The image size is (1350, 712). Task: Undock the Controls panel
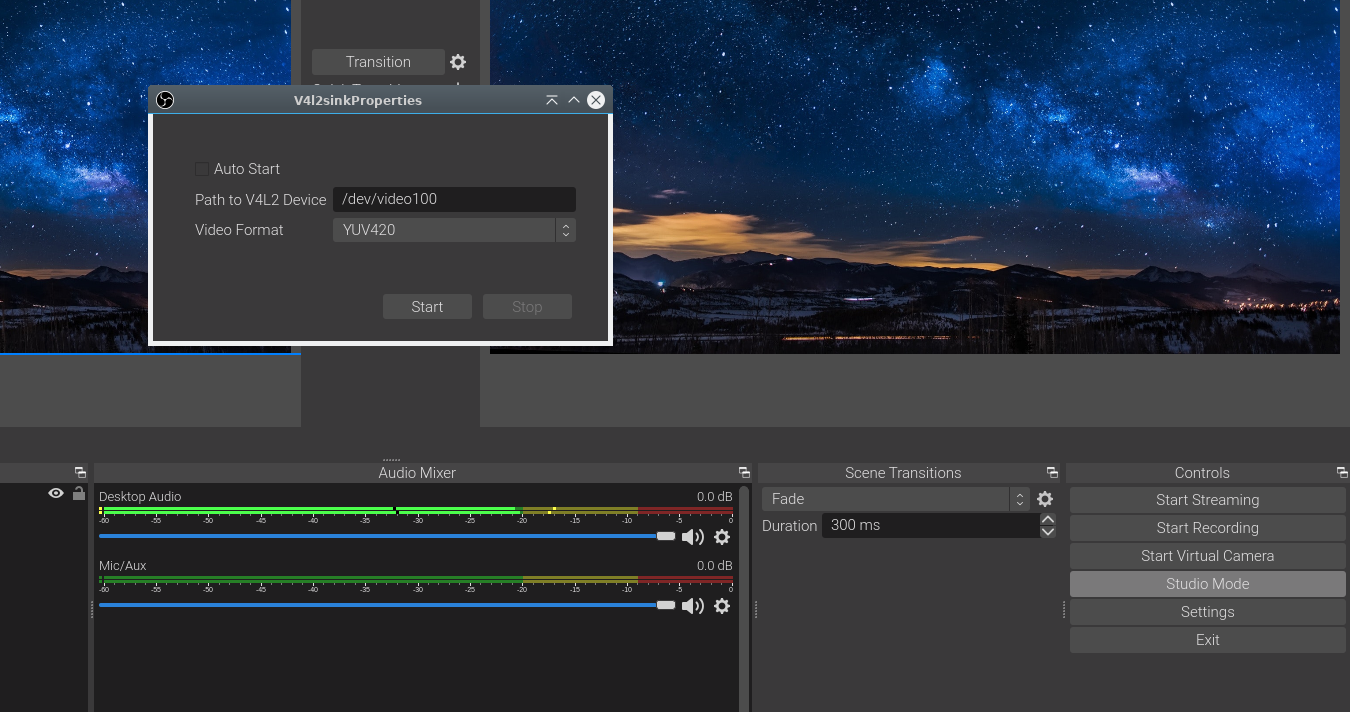pyautogui.click(x=1342, y=473)
